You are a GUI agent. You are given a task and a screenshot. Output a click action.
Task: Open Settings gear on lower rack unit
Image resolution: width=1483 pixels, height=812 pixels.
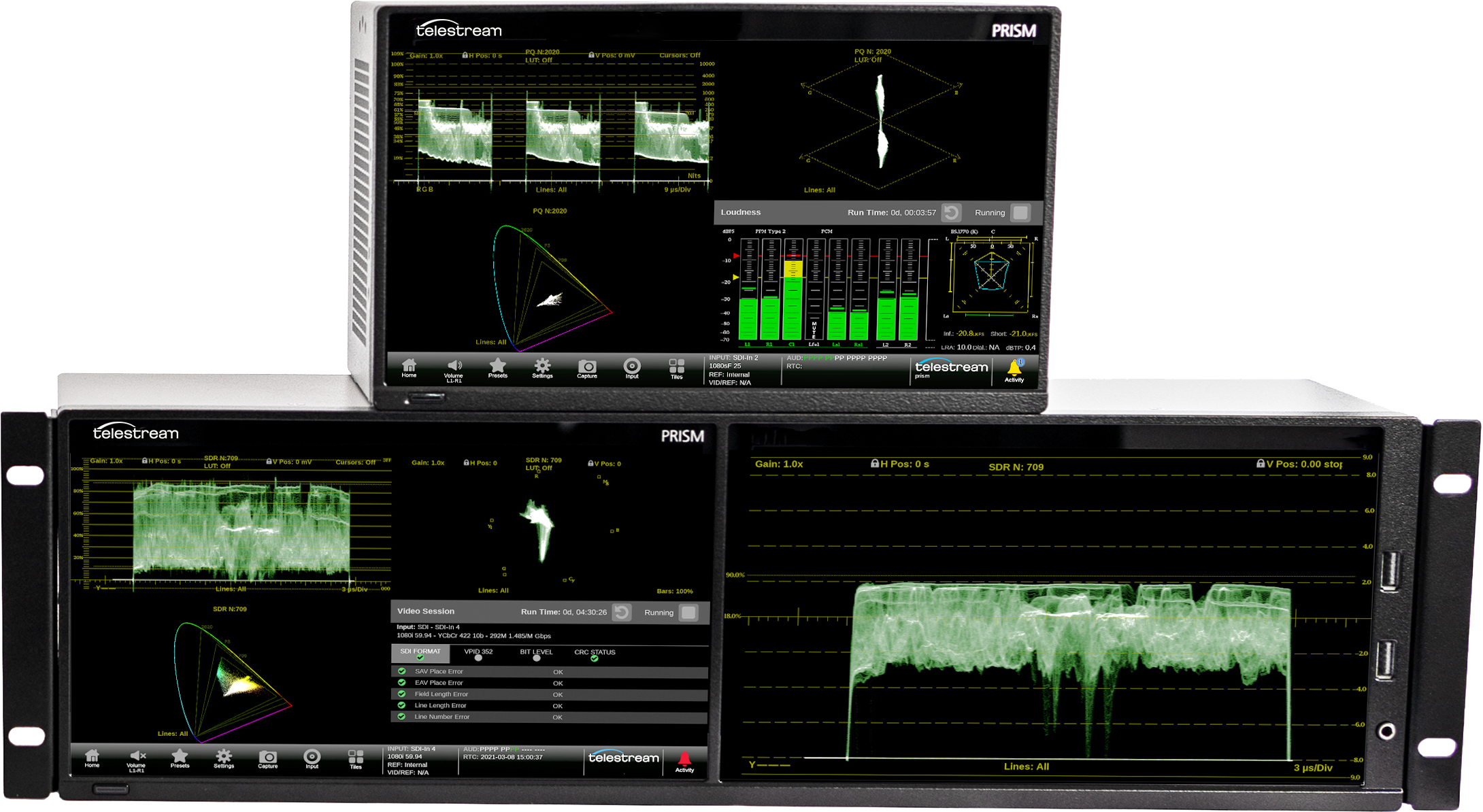click(224, 758)
